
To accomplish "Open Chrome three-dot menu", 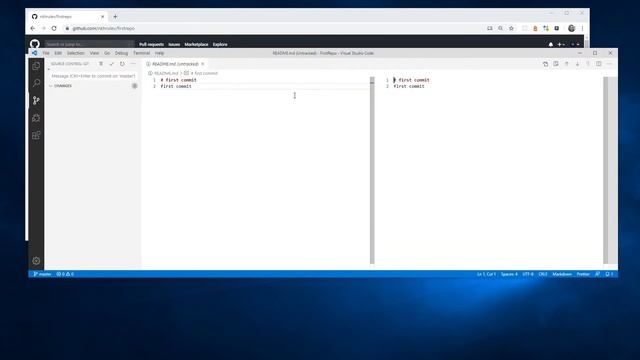I will [x=582, y=28].
